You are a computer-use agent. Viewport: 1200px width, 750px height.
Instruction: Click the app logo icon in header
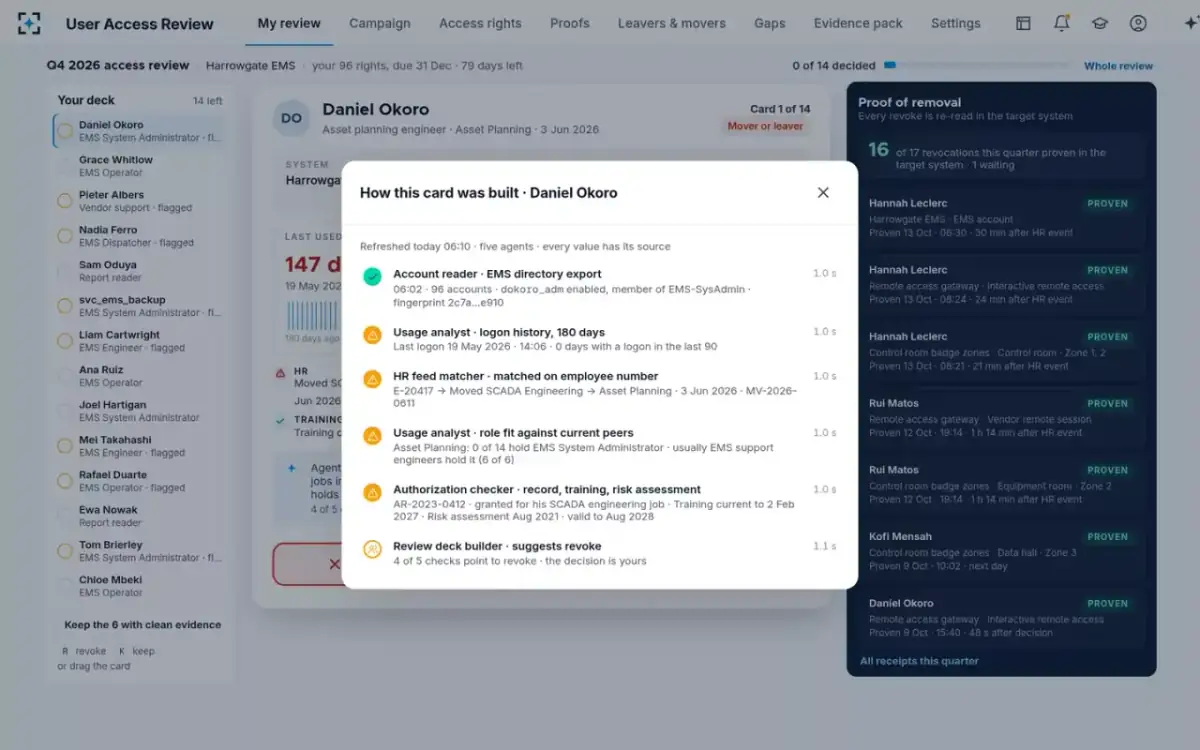point(29,23)
